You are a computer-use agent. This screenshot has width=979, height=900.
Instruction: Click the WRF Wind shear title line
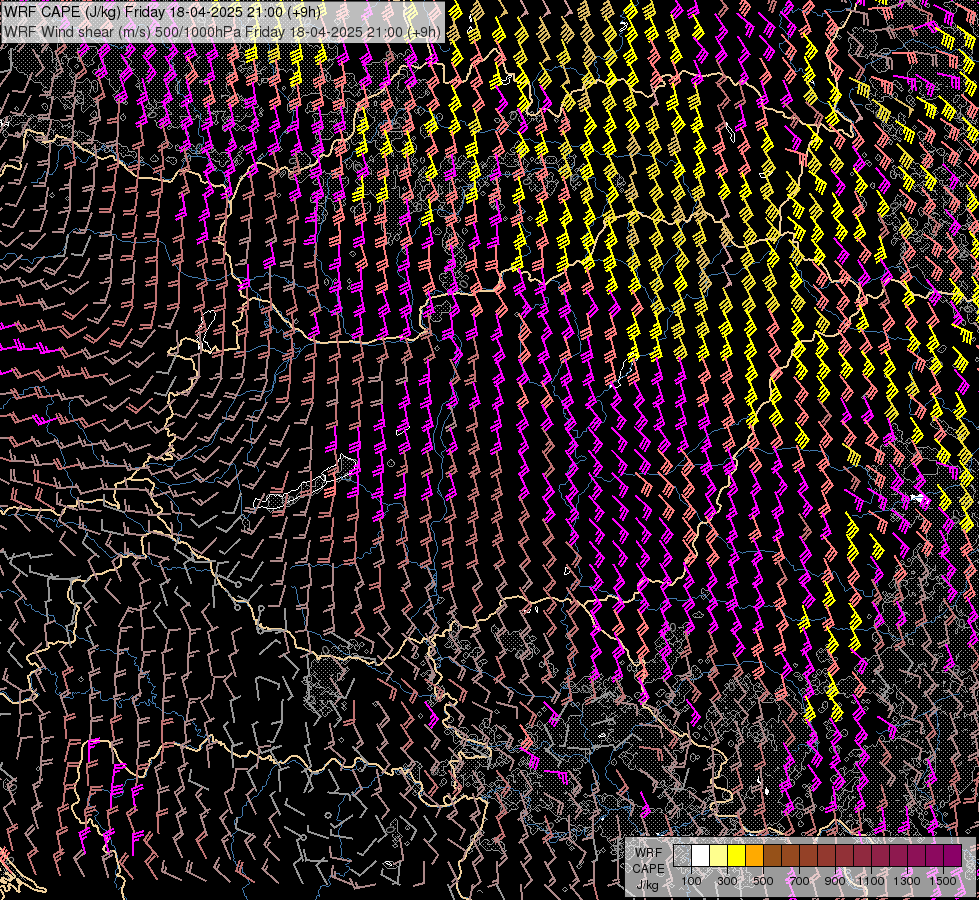pos(222,31)
